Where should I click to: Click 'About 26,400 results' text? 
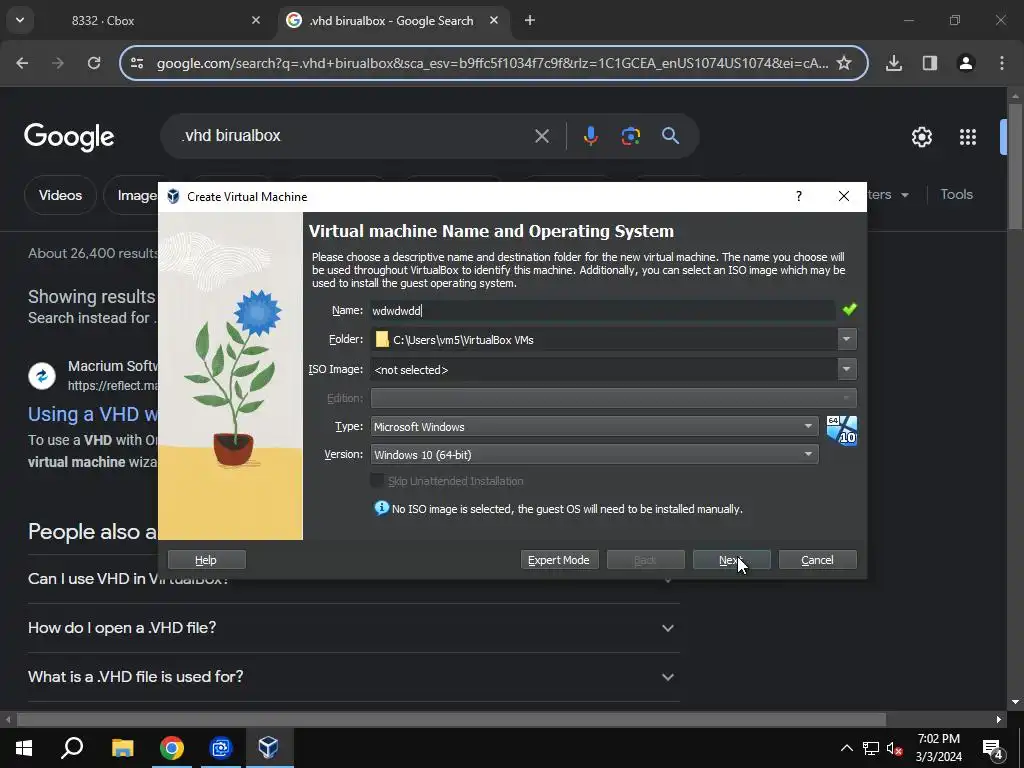pyautogui.click(x=93, y=253)
